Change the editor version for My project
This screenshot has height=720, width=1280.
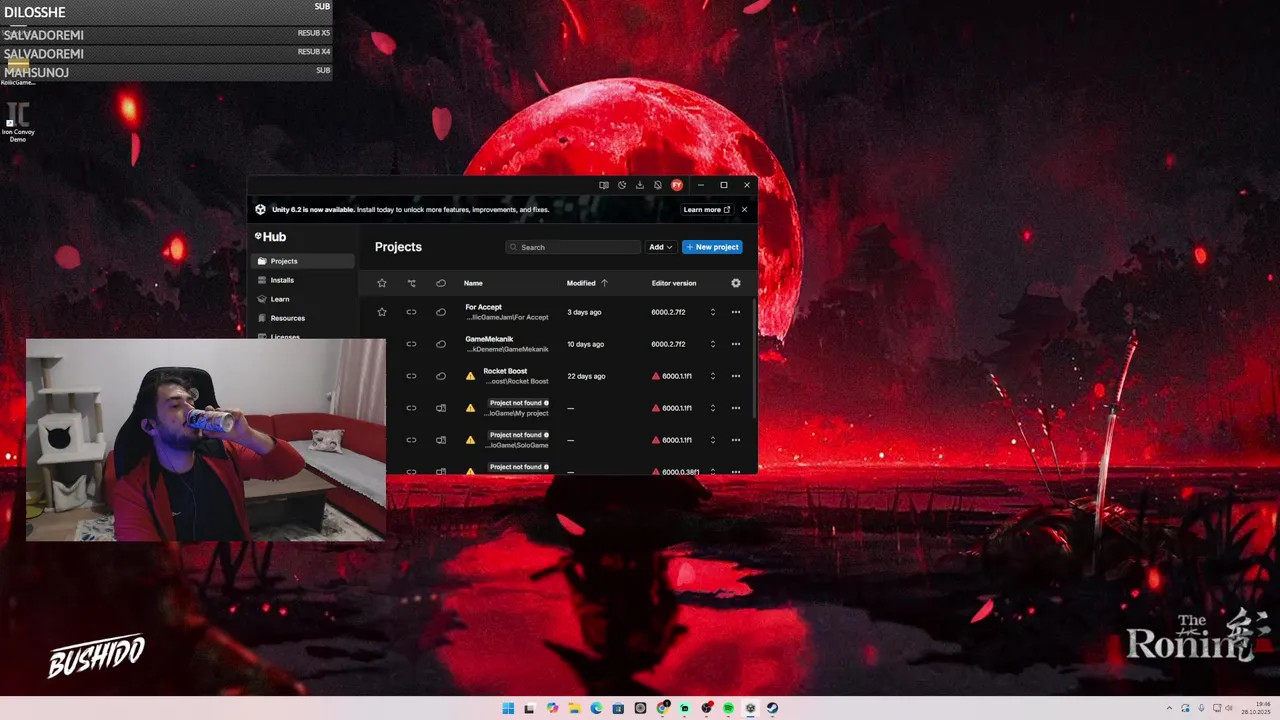pyautogui.click(x=713, y=408)
